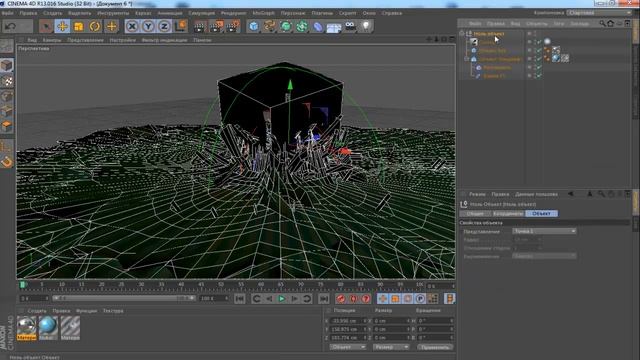640x360 pixels.
Task: Collapse the fourth object's tree expander
Action: (x=467, y=59)
